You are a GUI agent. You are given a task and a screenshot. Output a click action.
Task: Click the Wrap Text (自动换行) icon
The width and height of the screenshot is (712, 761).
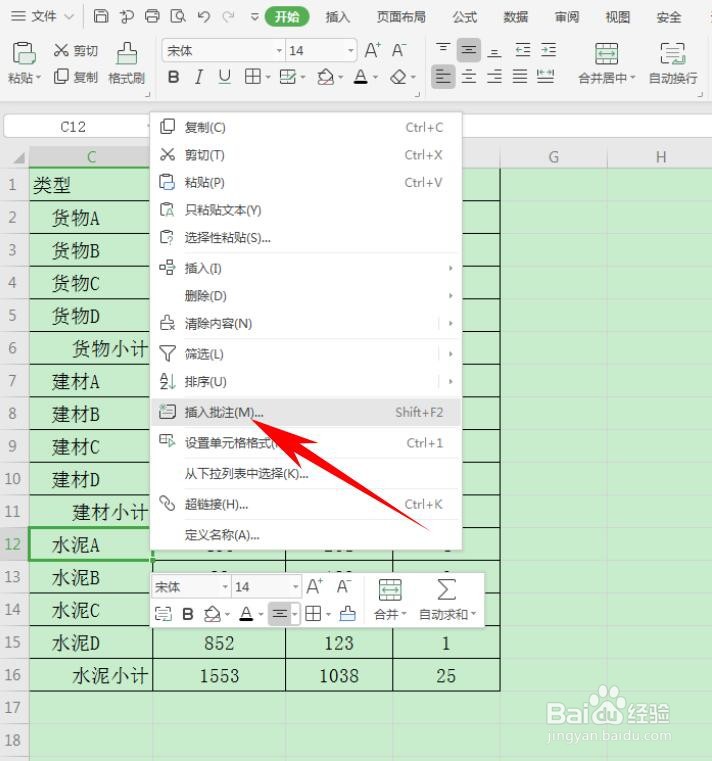click(x=673, y=53)
